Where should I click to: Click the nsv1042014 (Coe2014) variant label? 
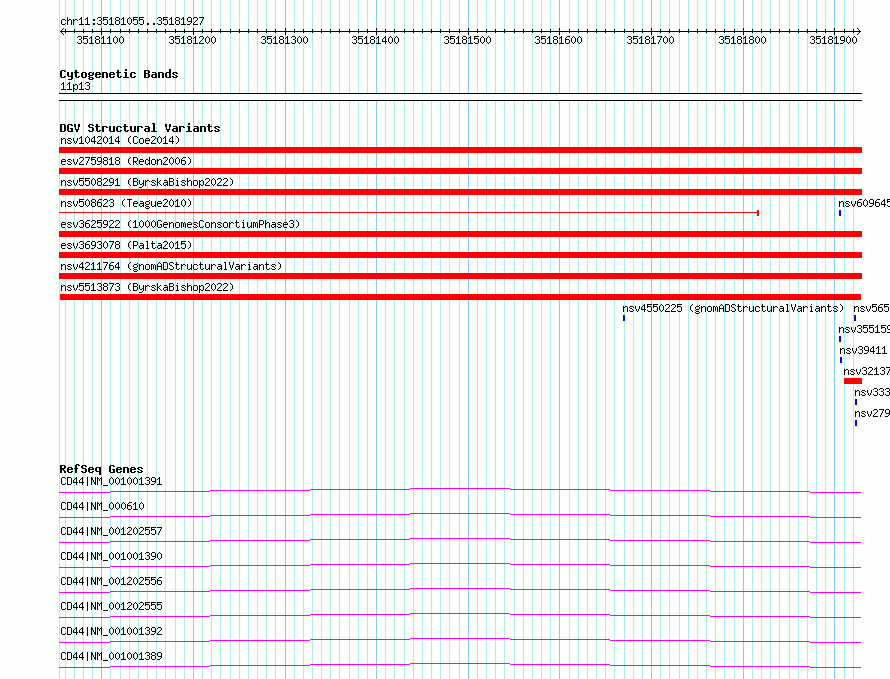120,140
